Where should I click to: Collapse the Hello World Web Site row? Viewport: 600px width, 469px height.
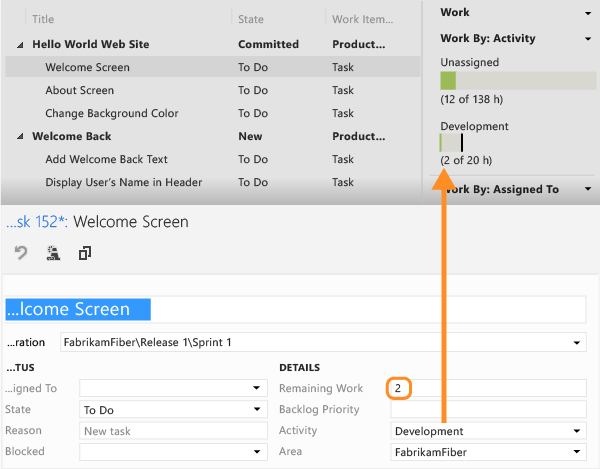(21, 45)
